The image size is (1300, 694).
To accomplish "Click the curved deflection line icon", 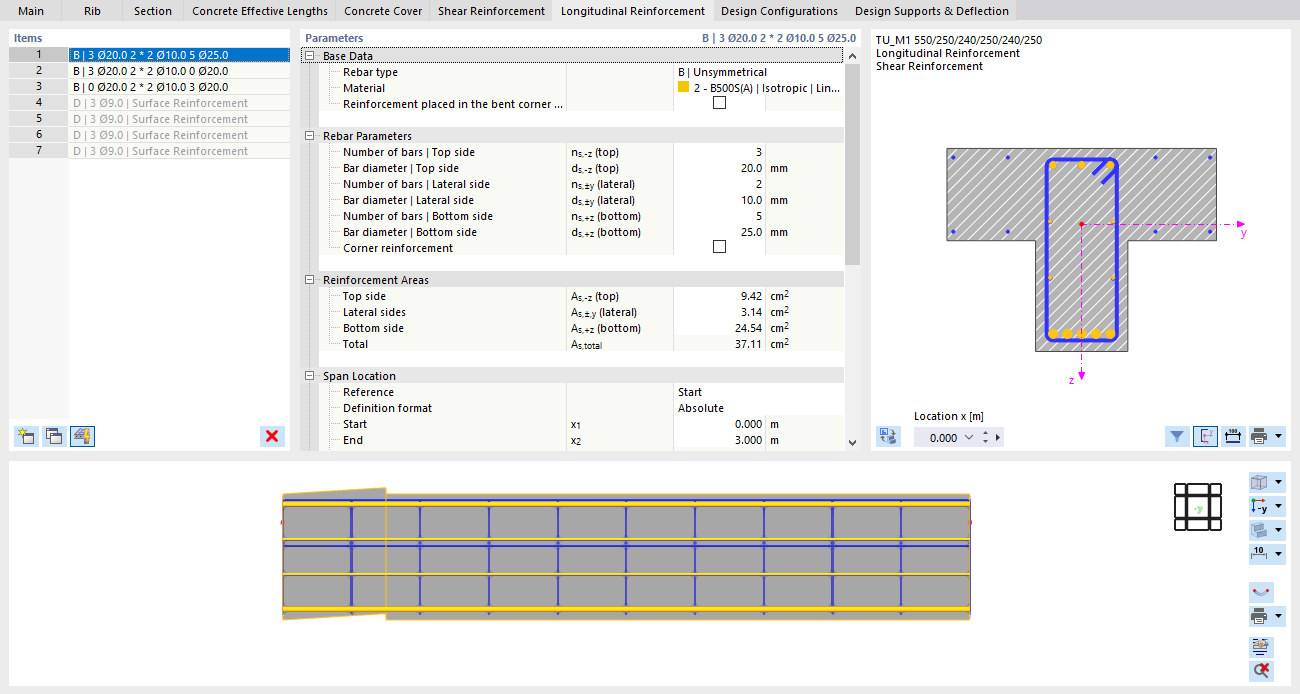I will (x=1261, y=592).
